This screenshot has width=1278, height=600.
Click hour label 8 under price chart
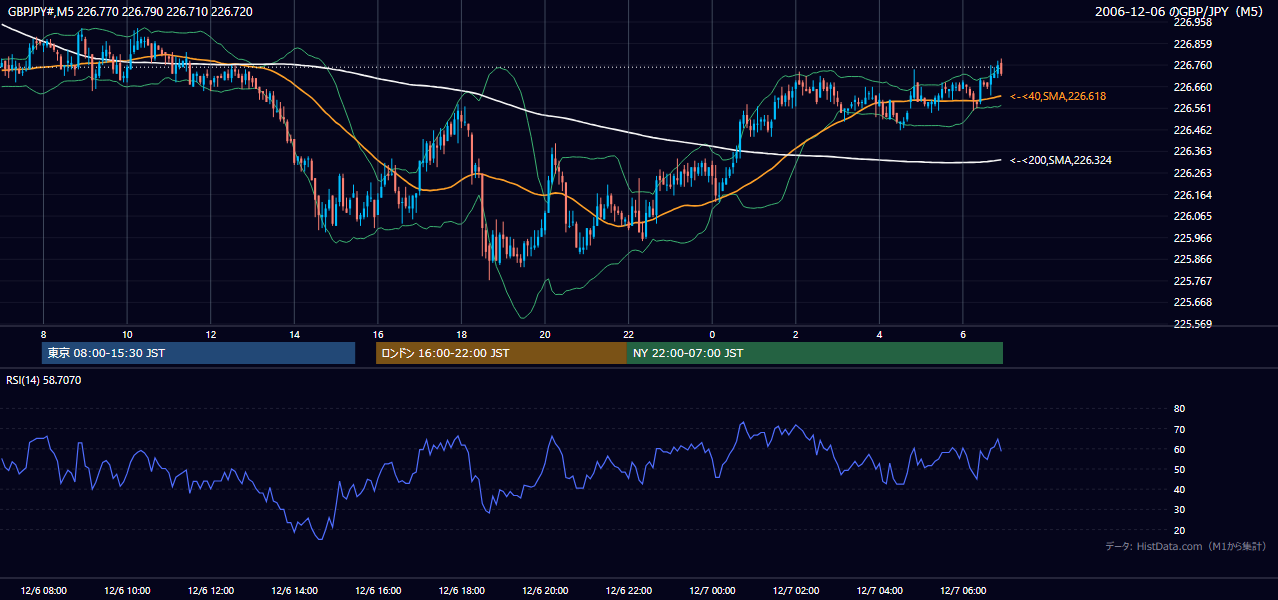[43, 334]
